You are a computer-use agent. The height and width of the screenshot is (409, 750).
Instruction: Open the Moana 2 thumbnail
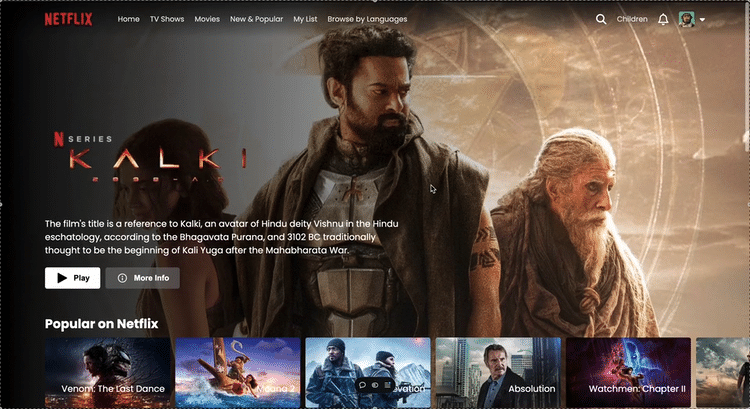[238, 373]
